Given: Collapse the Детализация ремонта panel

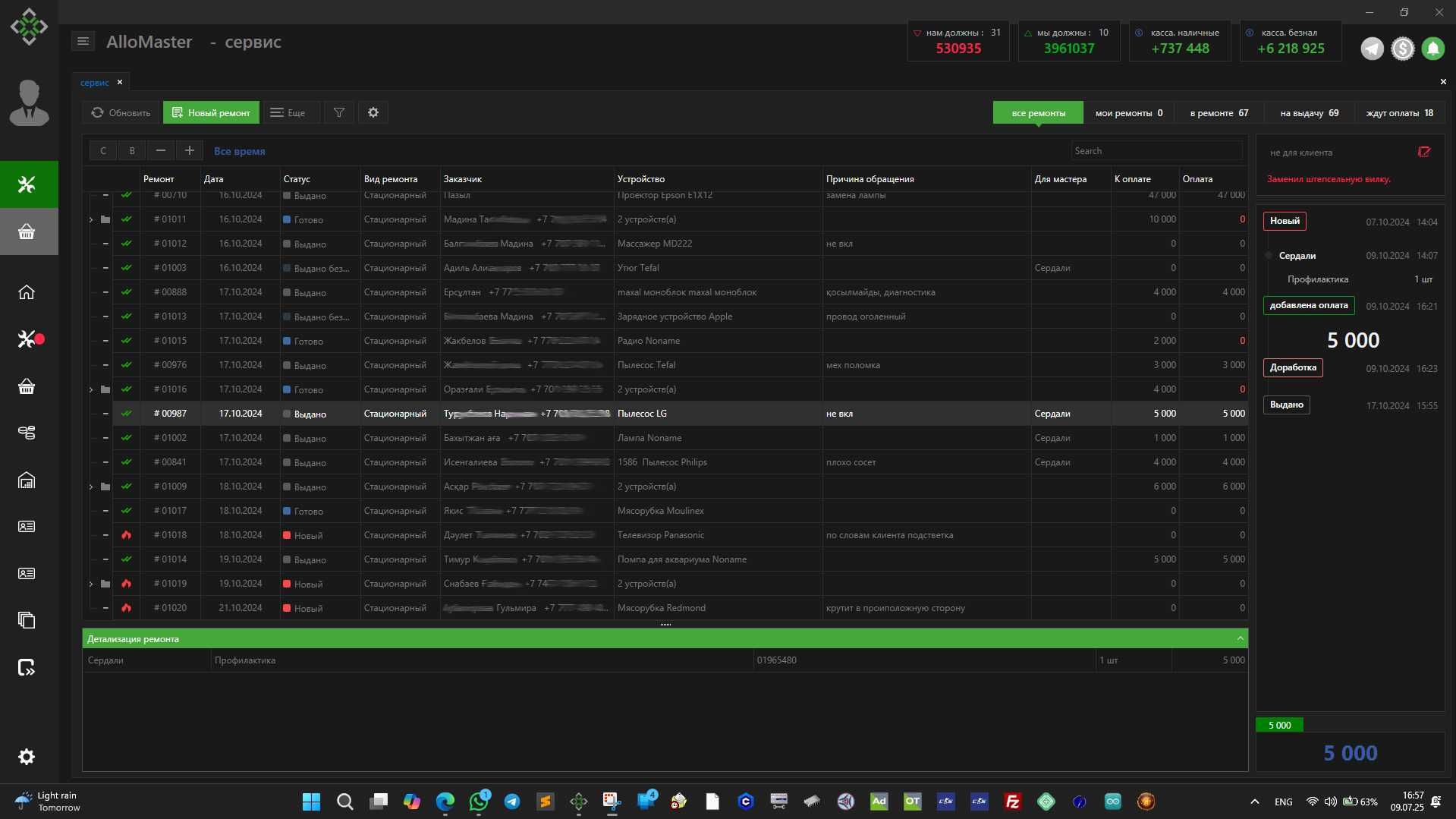Looking at the screenshot, I should pyautogui.click(x=1240, y=638).
